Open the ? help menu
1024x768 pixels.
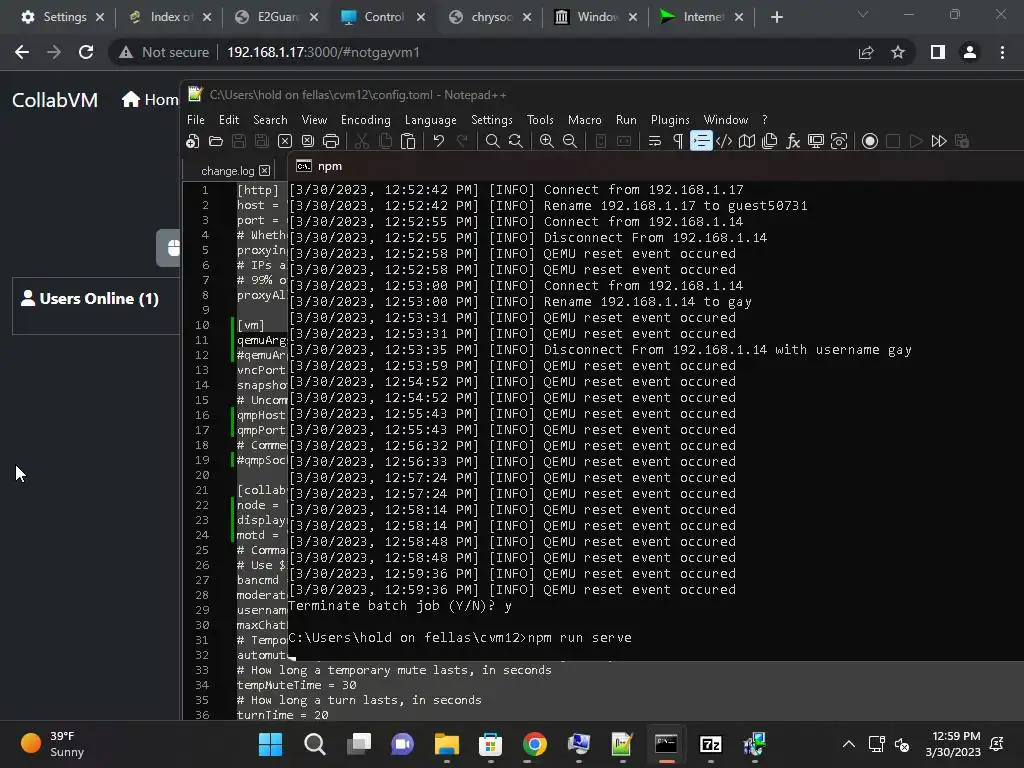tap(765, 120)
